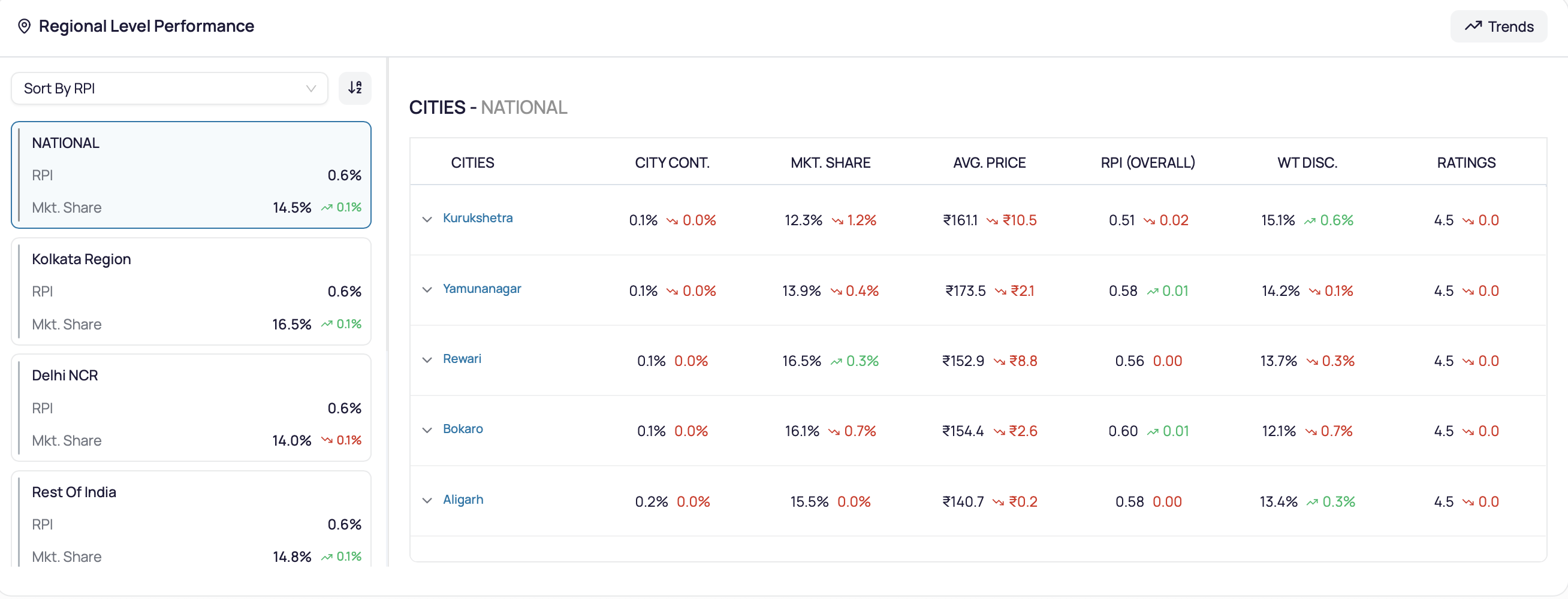Screen dimensions: 1568x599
Task: Click the AVG. PRICE column header
Action: (x=989, y=162)
